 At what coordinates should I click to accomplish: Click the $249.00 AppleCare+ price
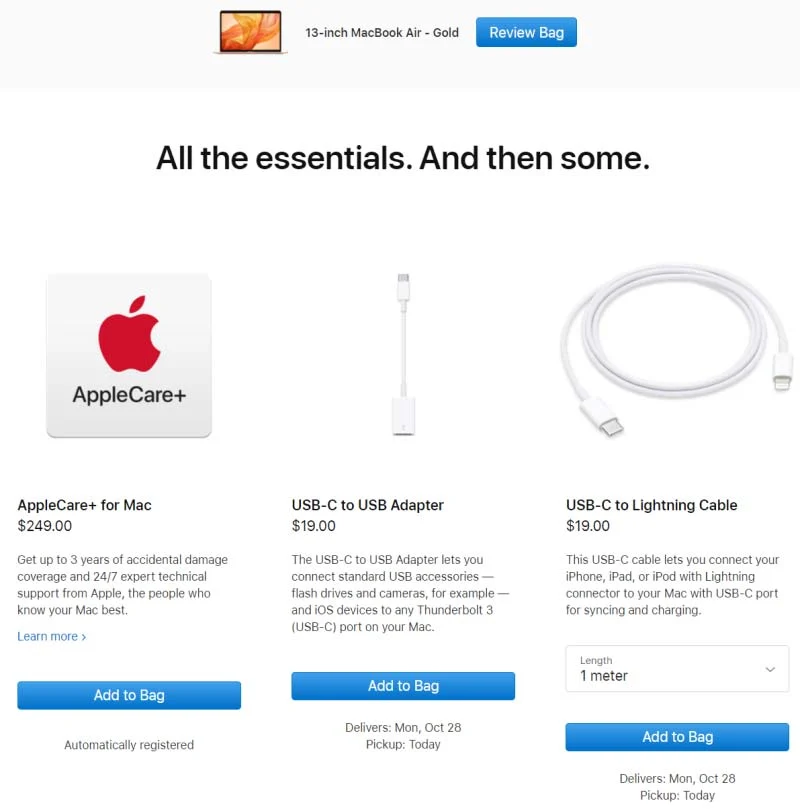[x=45, y=526]
